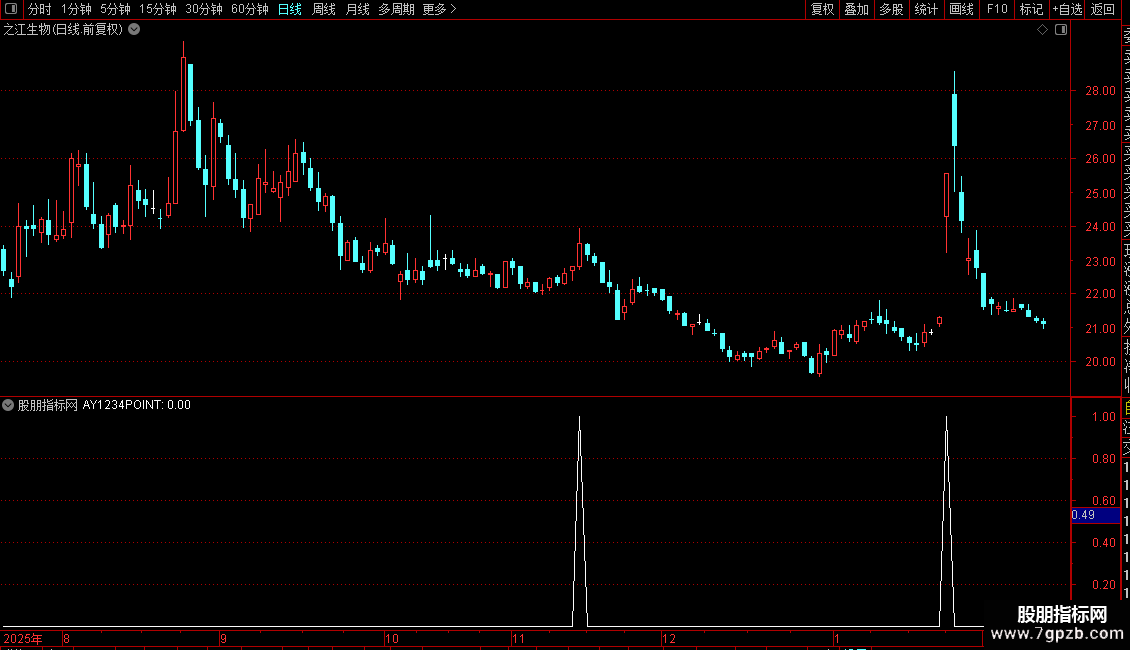Click the tallest cyan candlestick near 28.00
The width and height of the screenshot is (1130, 650).
[x=954, y=120]
